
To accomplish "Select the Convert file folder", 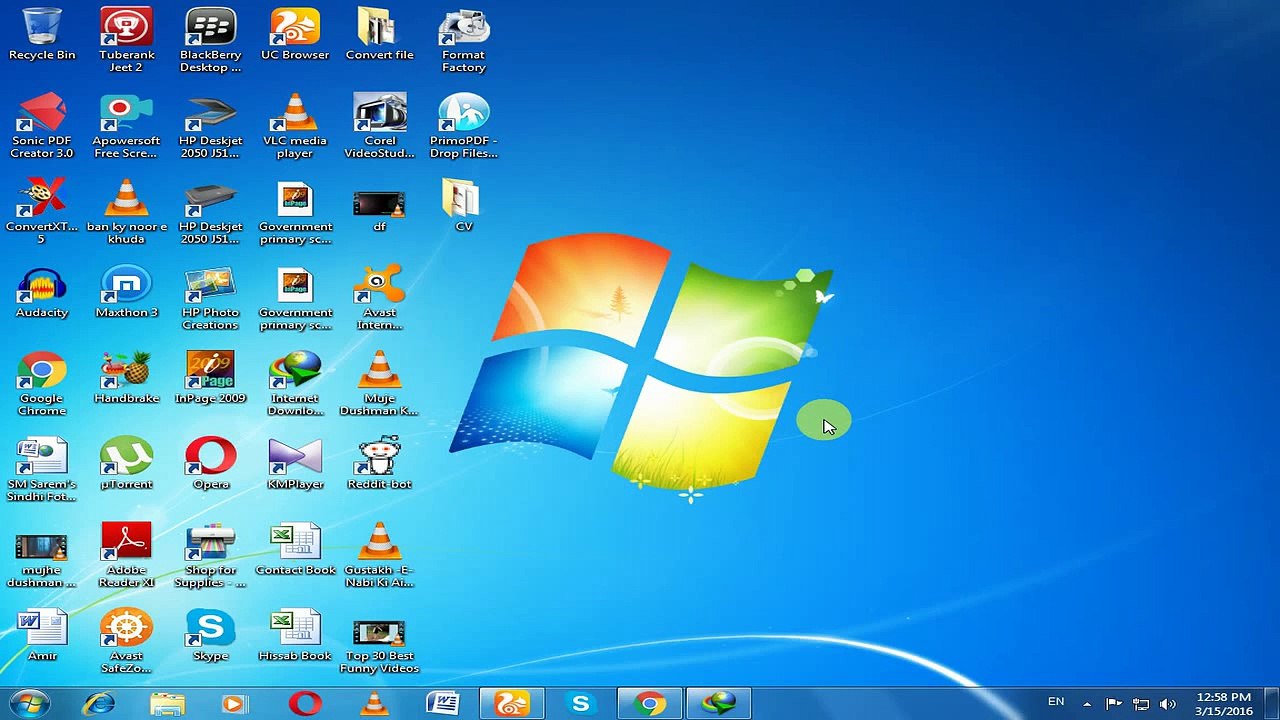I will [x=379, y=35].
